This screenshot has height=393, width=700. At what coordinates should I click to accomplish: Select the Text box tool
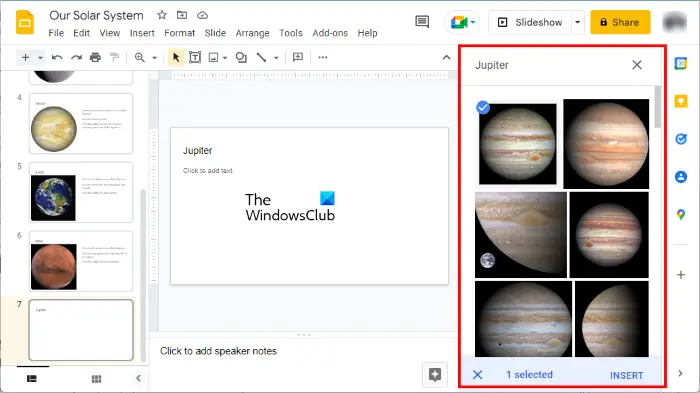click(x=195, y=57)
